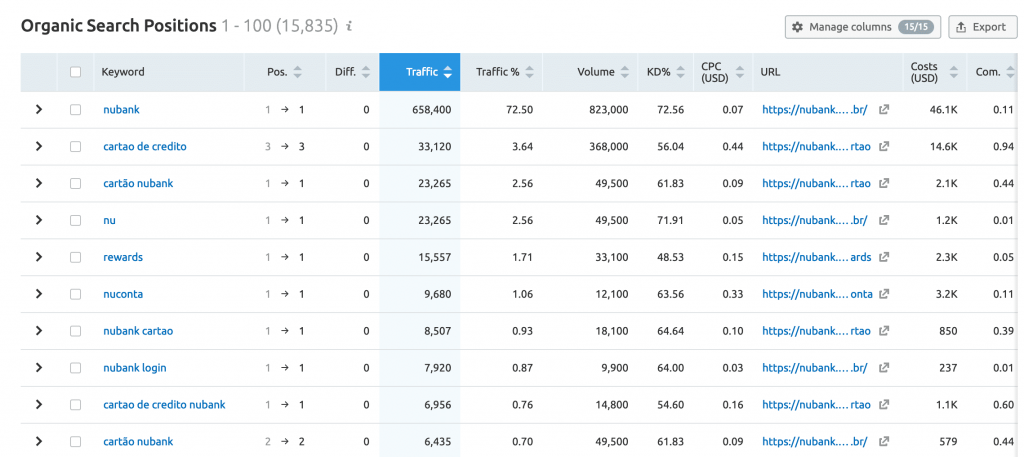Open keyword link nubank cartao
The width and height of the screenshot is (1024, 457).
click(138, 331)
